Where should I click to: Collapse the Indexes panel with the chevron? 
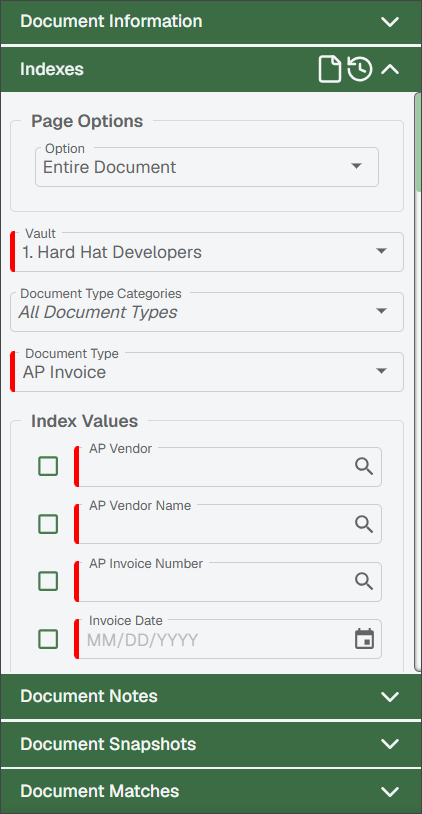390,70
